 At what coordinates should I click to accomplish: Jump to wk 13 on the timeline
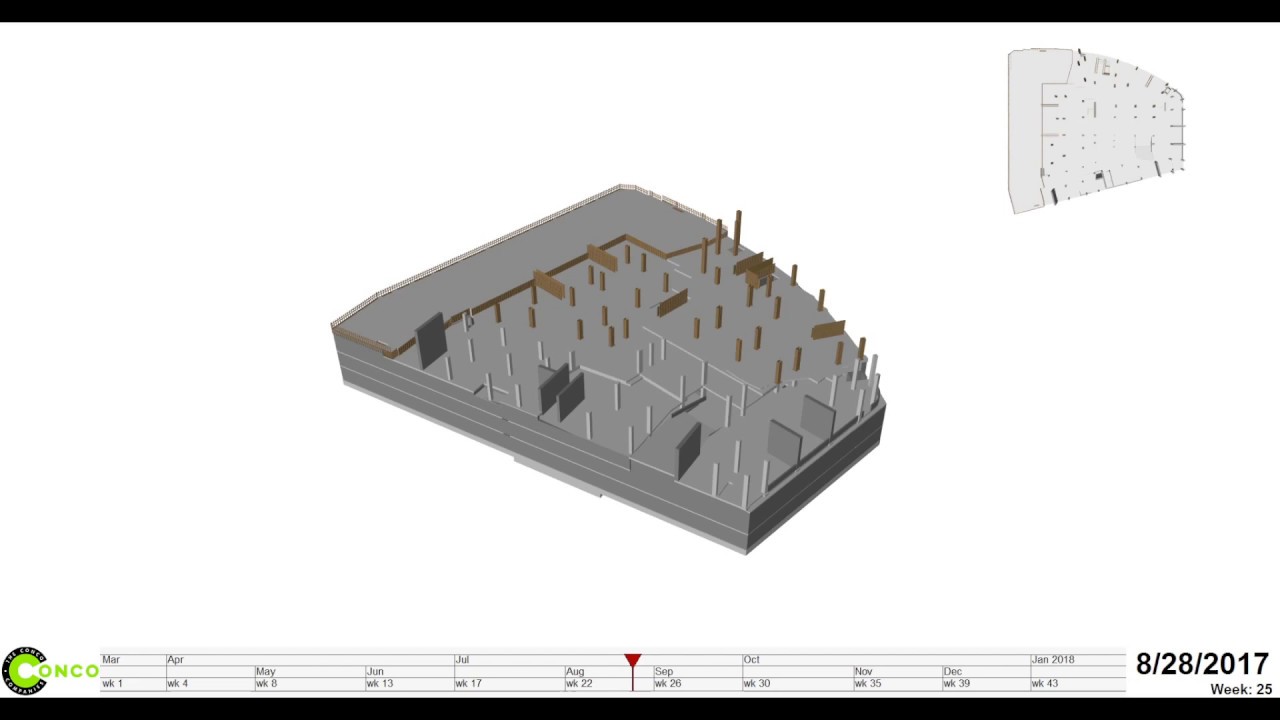click(380, 684)
